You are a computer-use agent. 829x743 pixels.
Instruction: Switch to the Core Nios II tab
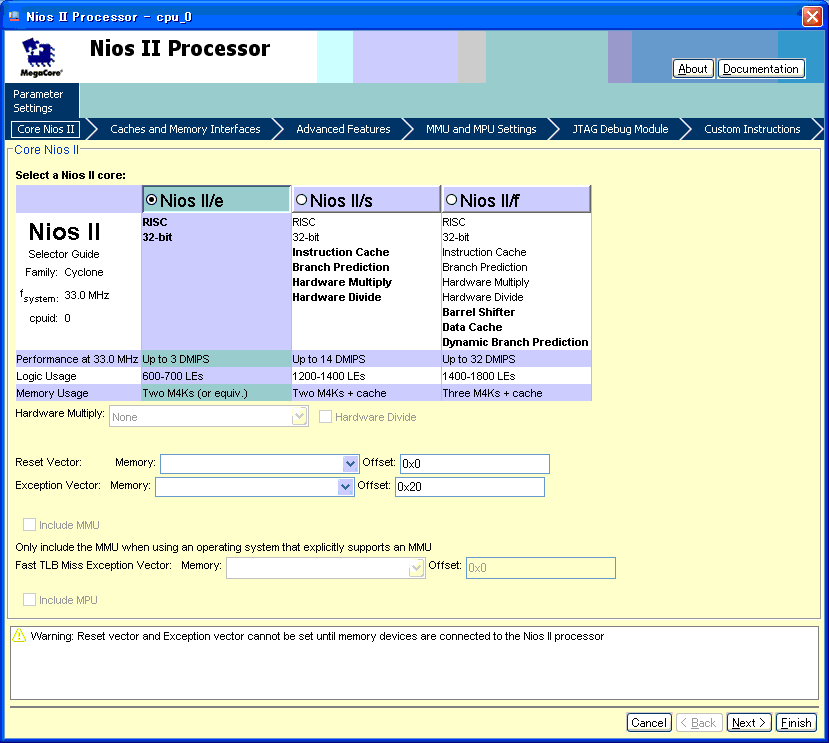click(45, 129)
